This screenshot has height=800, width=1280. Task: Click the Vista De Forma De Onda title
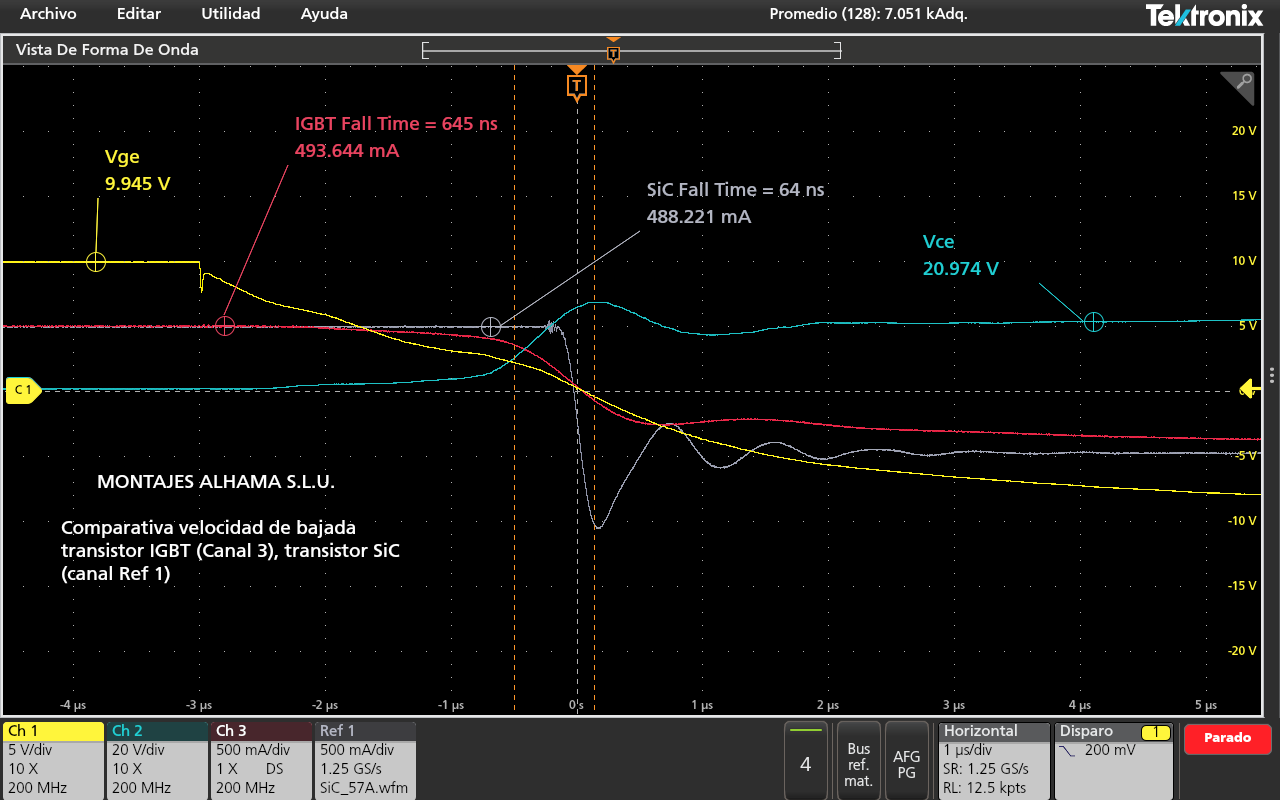click(107, 49)
